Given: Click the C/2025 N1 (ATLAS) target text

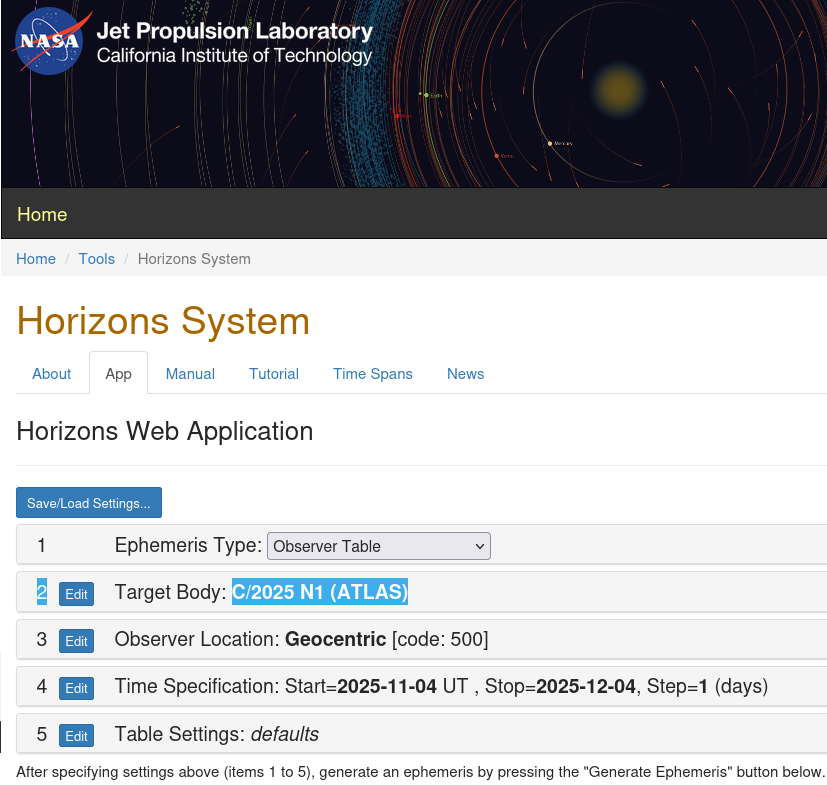Looking at the screenshot, I should click(x=320, y=592).
